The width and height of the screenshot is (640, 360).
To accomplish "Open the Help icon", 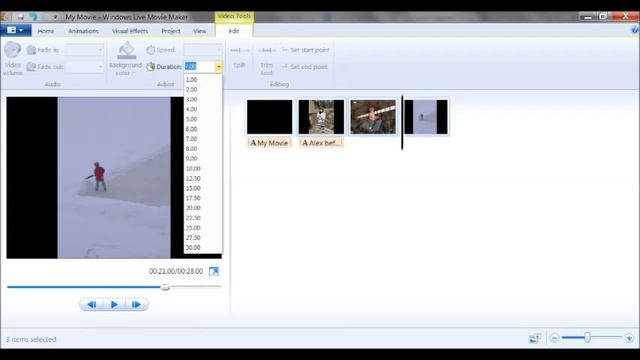I will [x=635, y=30].
